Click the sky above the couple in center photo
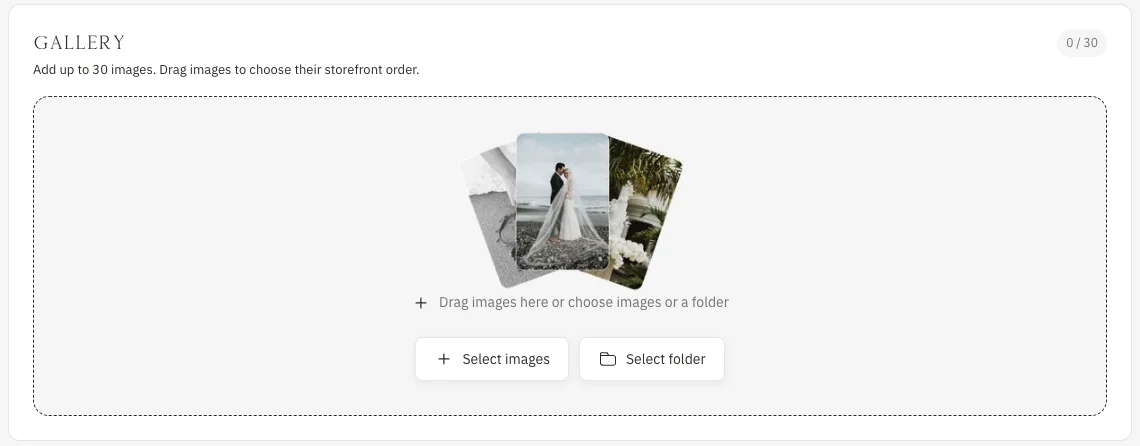This screenshot has height=446, width=1140. coord(562,149)
